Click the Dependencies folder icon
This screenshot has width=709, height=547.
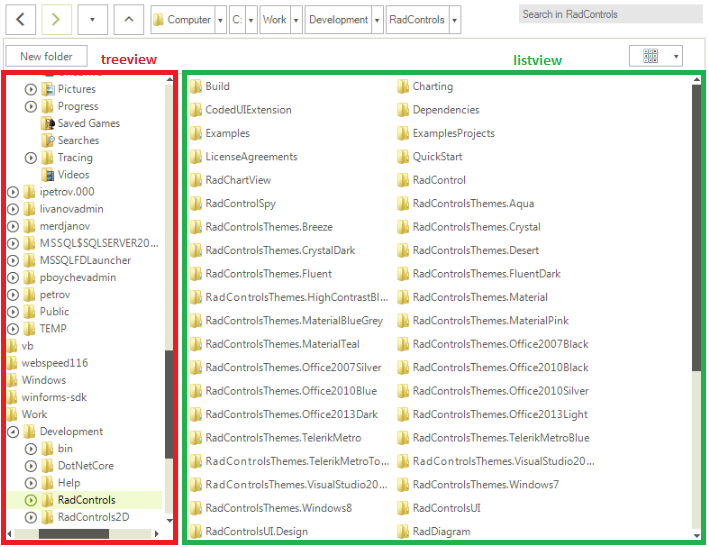coord(403,110)
